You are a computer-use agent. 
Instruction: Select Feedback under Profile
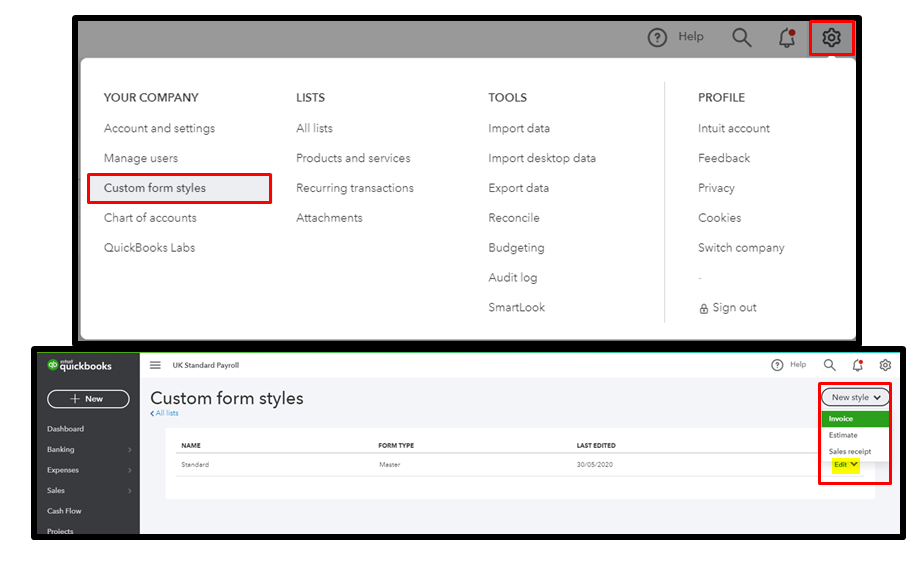724,158
